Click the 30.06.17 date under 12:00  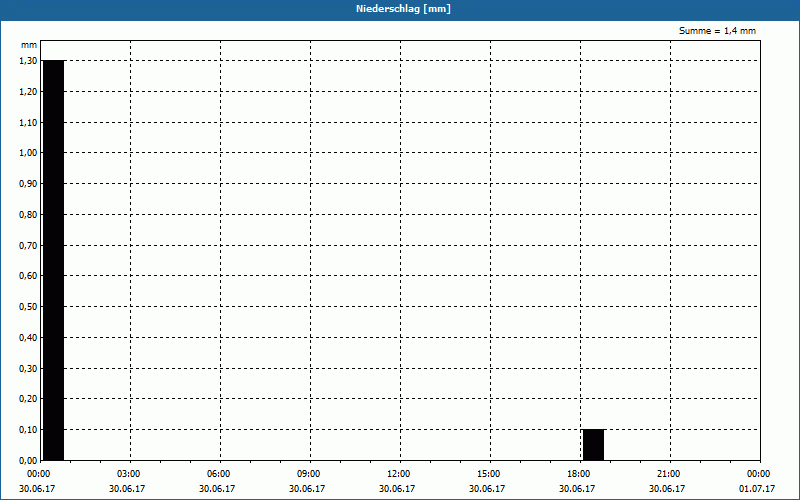pos(397,488)
